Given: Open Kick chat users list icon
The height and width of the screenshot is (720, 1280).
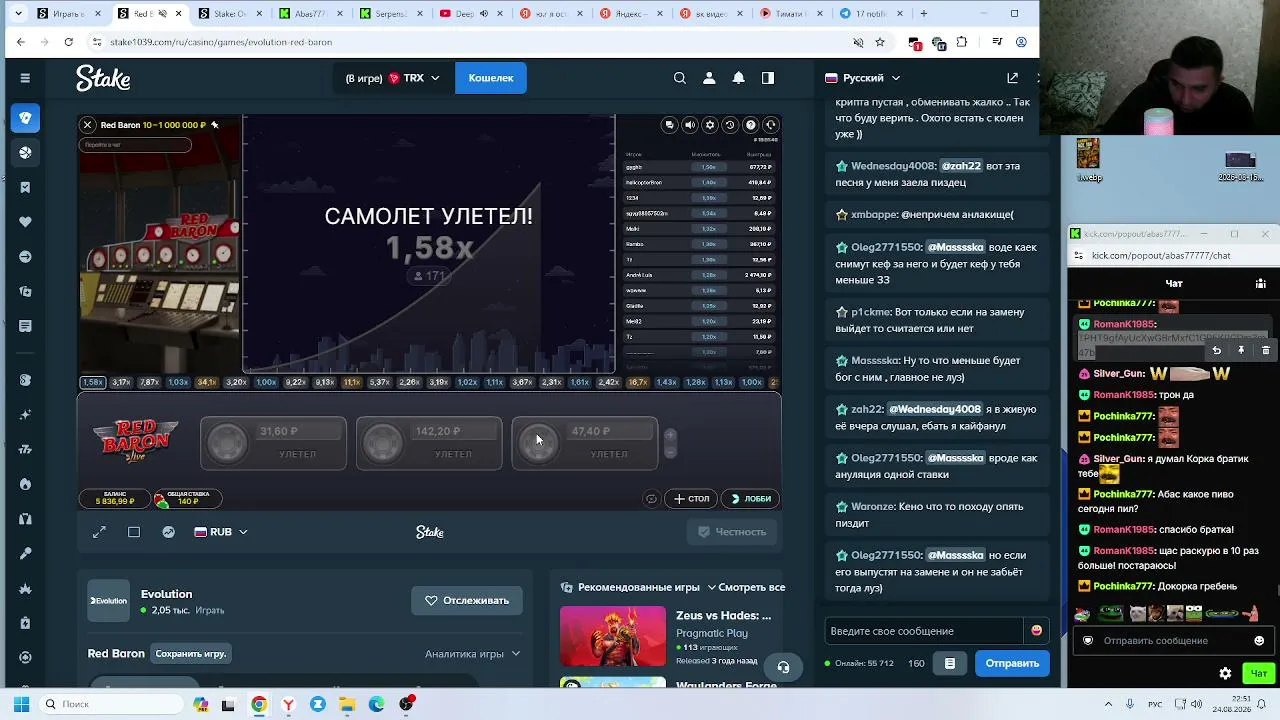Looking at the screenshot, I should tap(1260, 283).
